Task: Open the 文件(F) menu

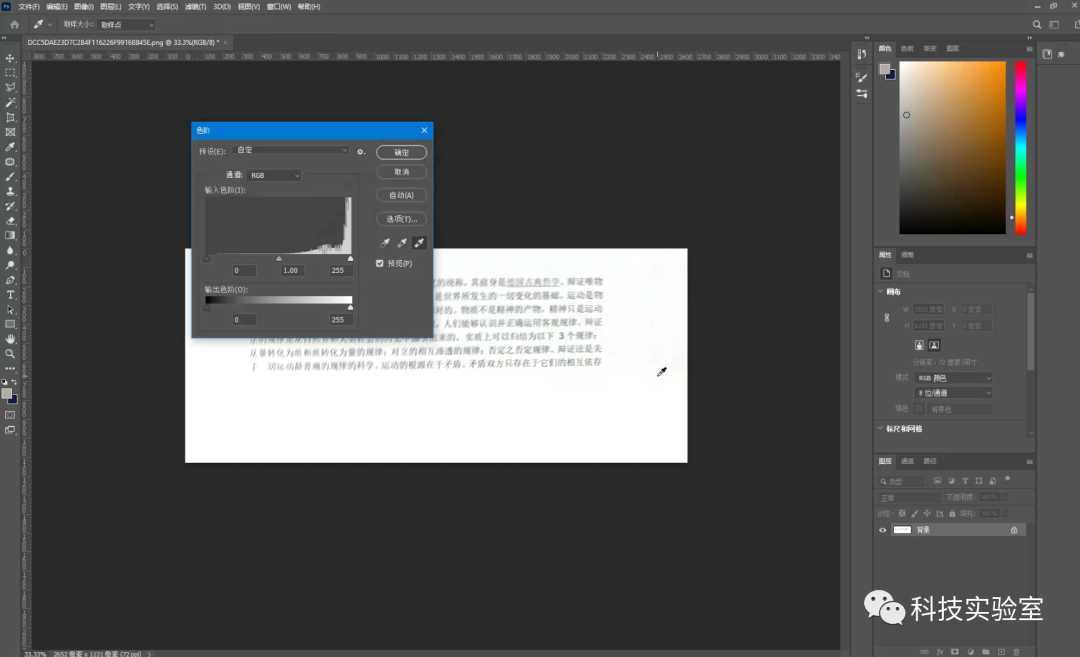Action: coord(29,7)
